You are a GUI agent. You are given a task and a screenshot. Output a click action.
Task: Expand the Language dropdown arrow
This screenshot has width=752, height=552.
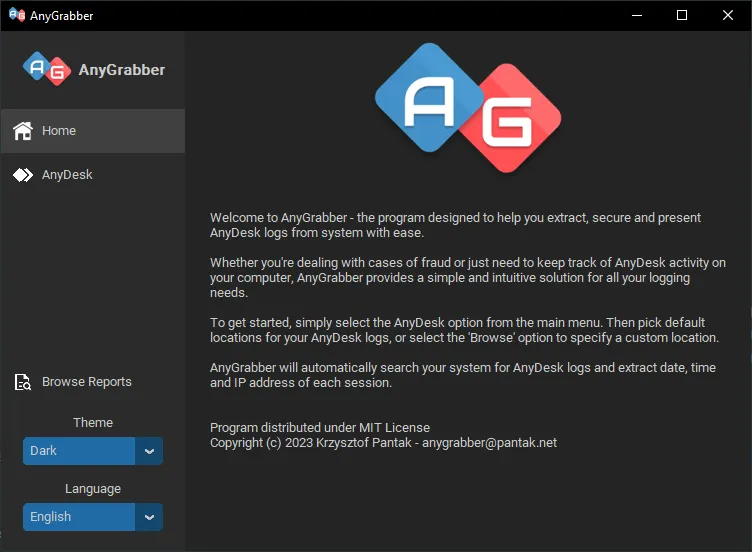pos(149,517)
